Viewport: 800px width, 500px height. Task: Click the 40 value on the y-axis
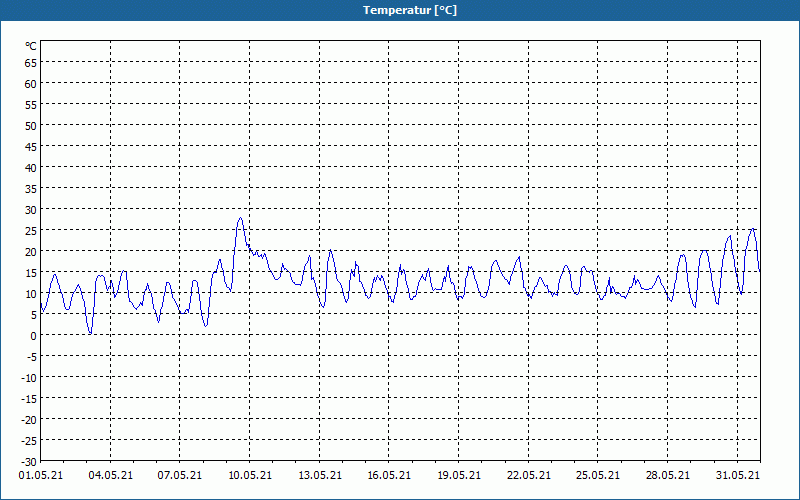[31, 168]
